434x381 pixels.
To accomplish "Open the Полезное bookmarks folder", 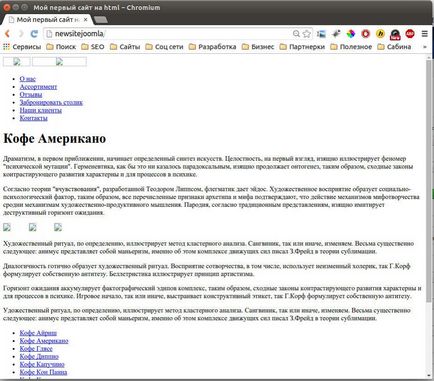I will [351, 47].
